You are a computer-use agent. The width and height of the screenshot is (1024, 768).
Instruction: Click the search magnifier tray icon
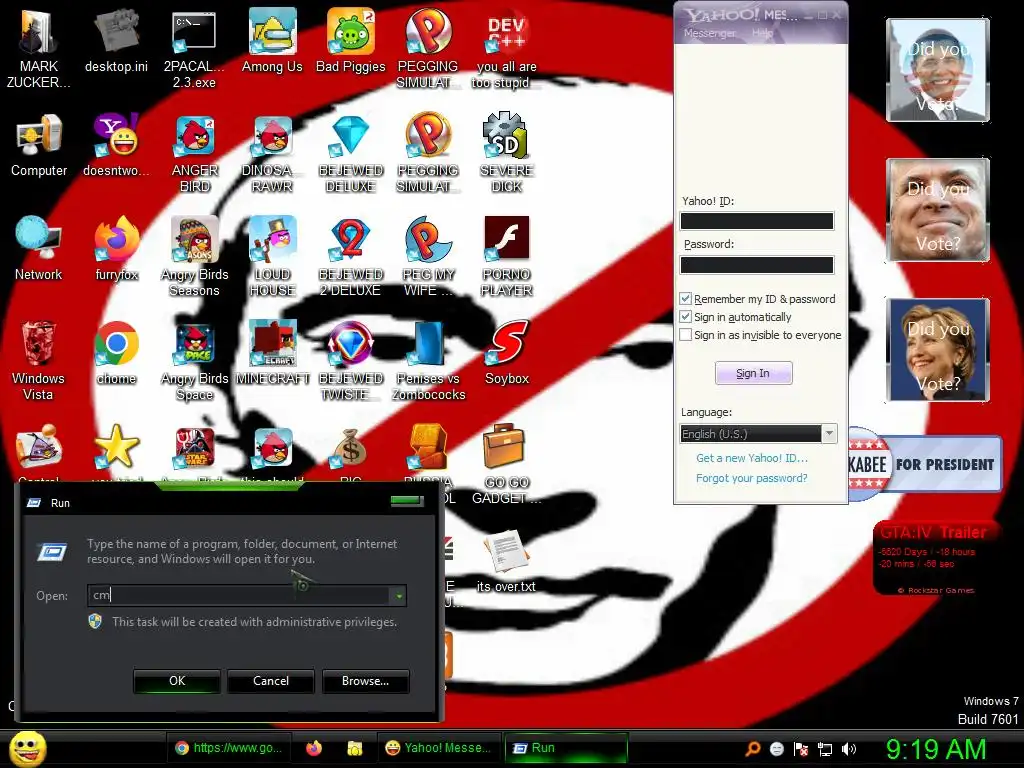click(x=753, y=748)
